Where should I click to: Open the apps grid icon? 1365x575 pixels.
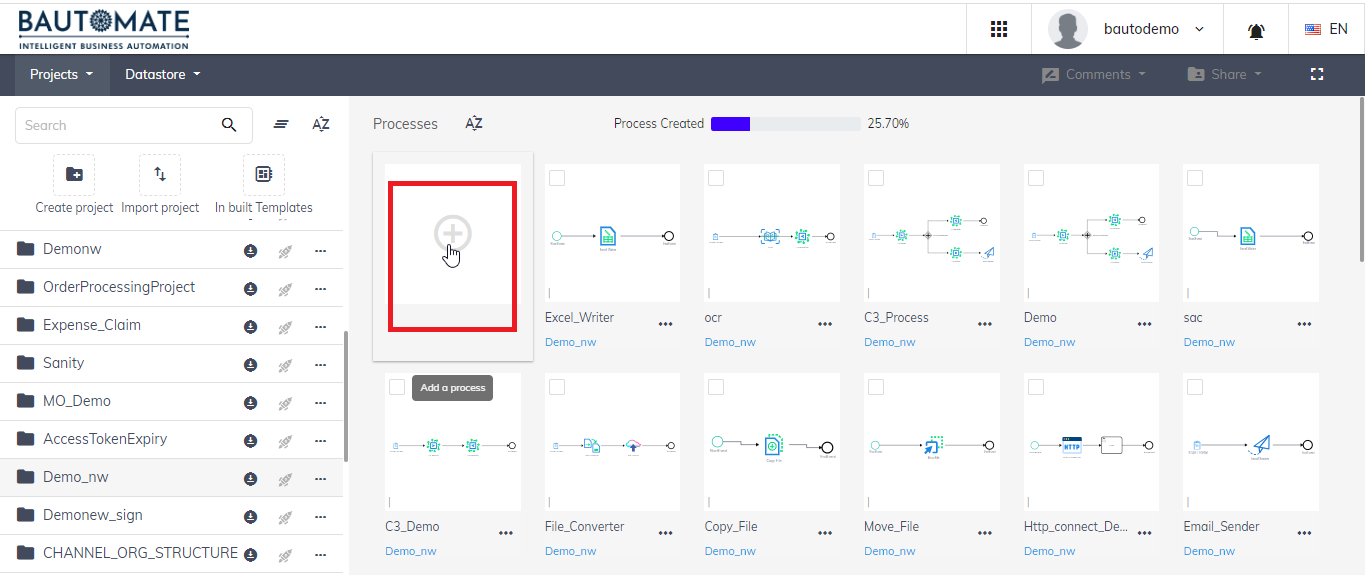pos(998,29)
